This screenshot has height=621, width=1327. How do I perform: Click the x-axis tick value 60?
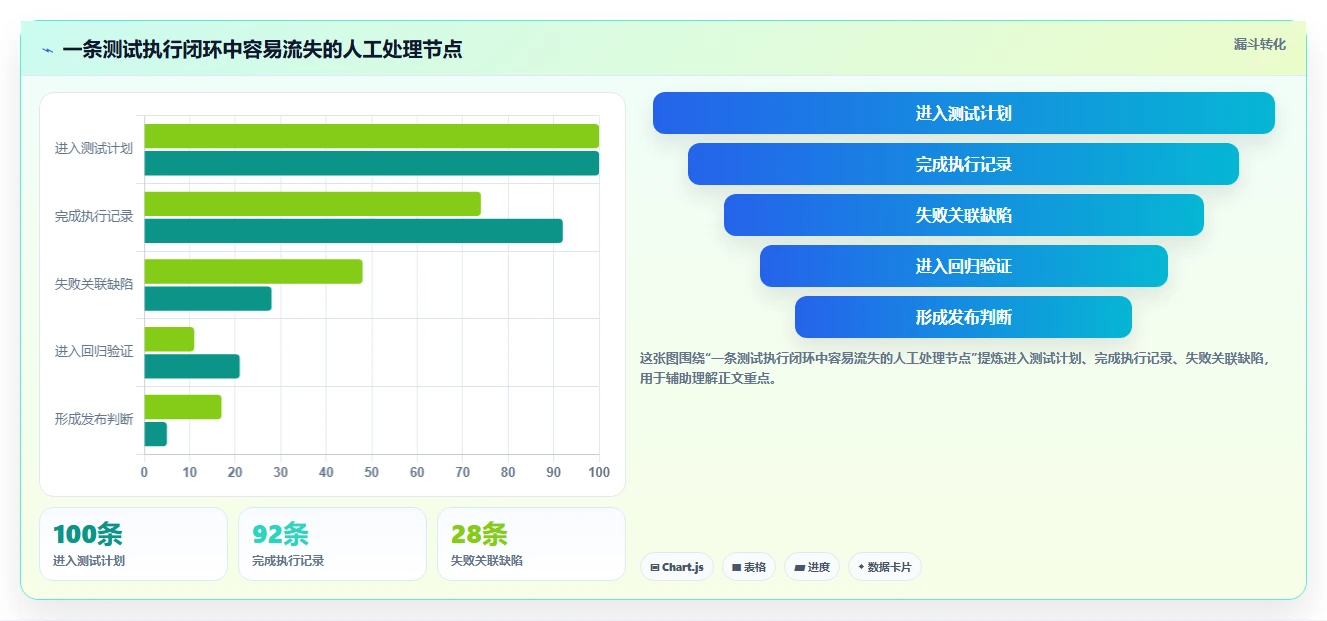[x=417, y=473]
